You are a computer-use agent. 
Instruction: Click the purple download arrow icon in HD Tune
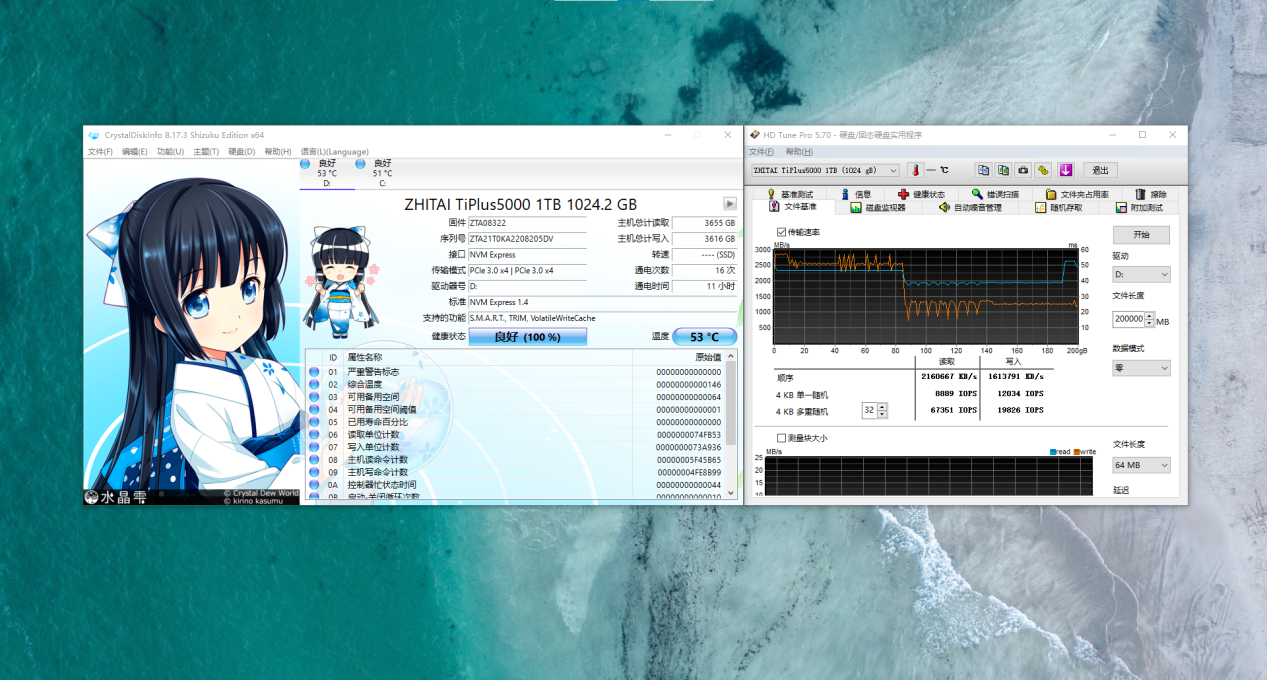(1066, 170)
